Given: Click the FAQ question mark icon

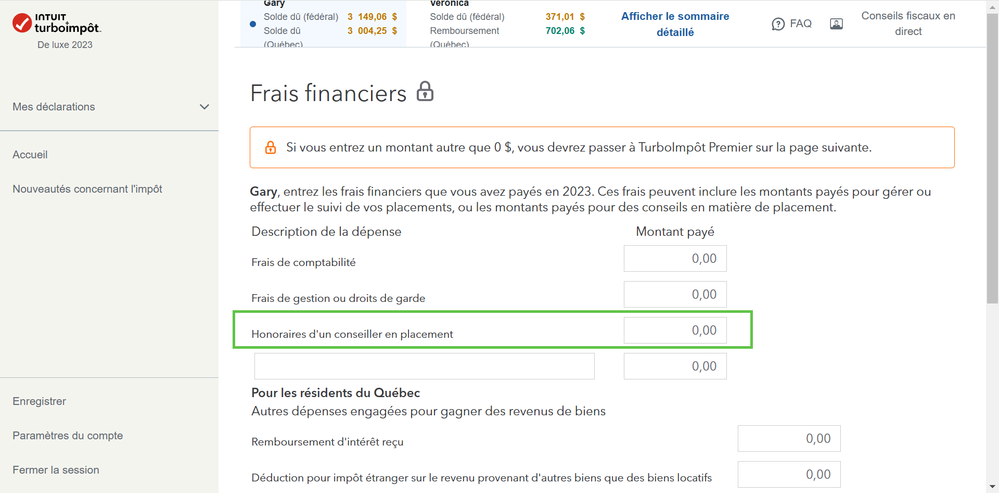Looking at the screenshot, I should tap(777, 24).
